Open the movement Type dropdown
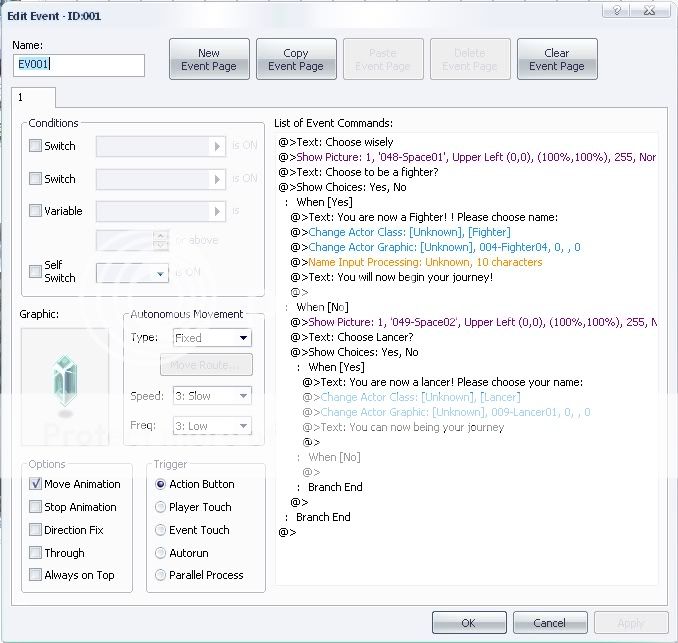 click(x=211, y=338)
